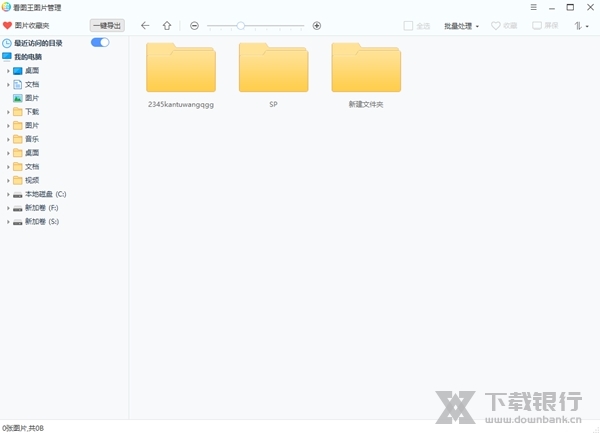Viewport: 600px width, 433px height.
Task: Select 图片 with the landscape picture icon
Action: (26, 98)
